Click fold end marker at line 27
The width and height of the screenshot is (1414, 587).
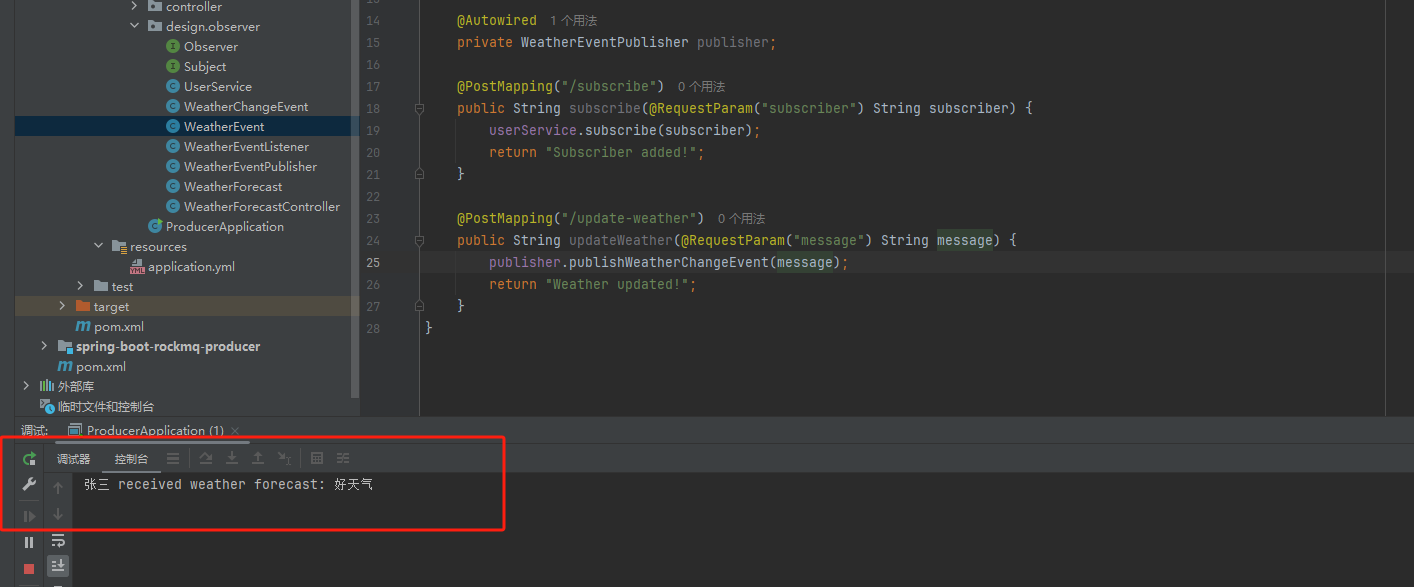pyautogui.click(x=419, y=306)
